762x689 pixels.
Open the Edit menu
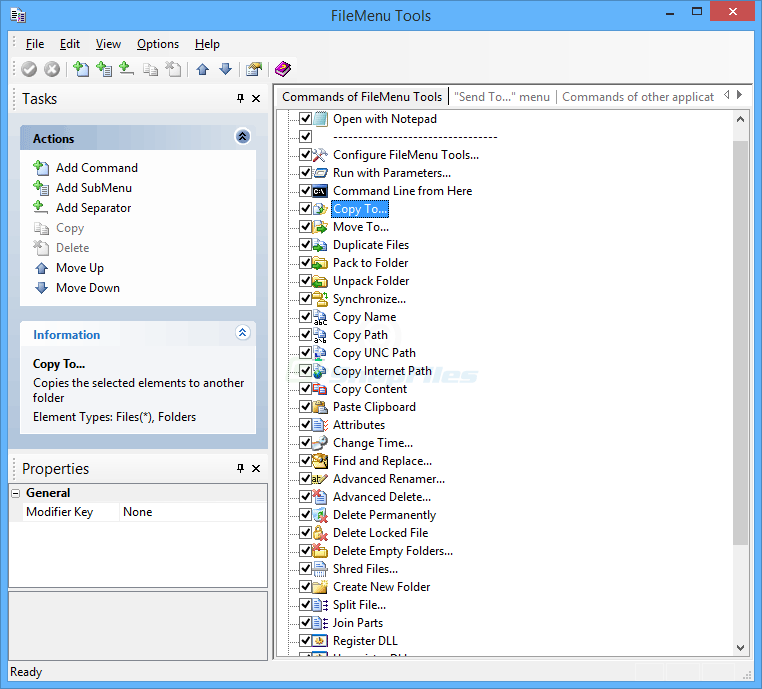pyautogui.click(x=69, y=44)
